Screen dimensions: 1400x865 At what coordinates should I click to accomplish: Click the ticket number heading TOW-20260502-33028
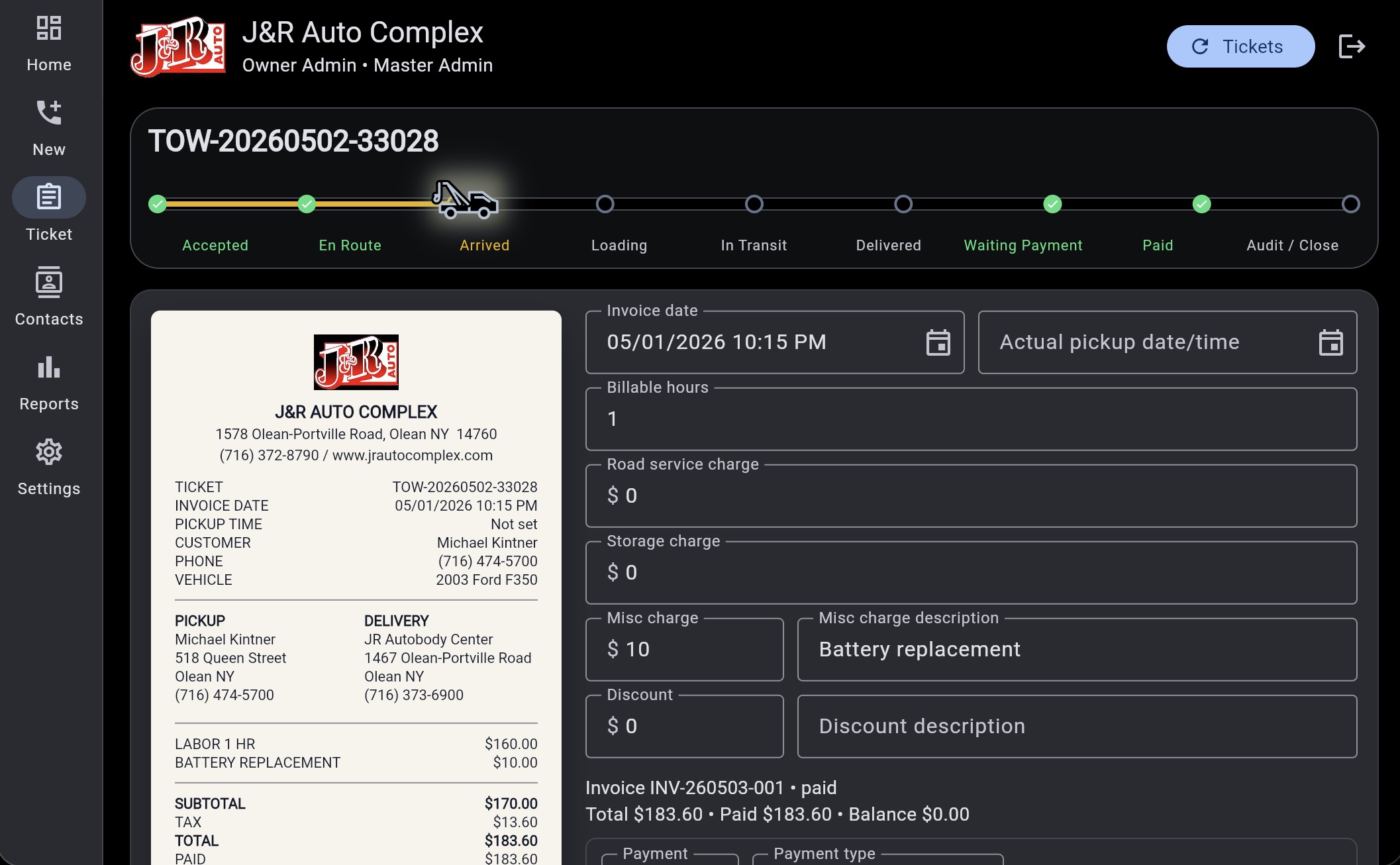click(293, 141)
